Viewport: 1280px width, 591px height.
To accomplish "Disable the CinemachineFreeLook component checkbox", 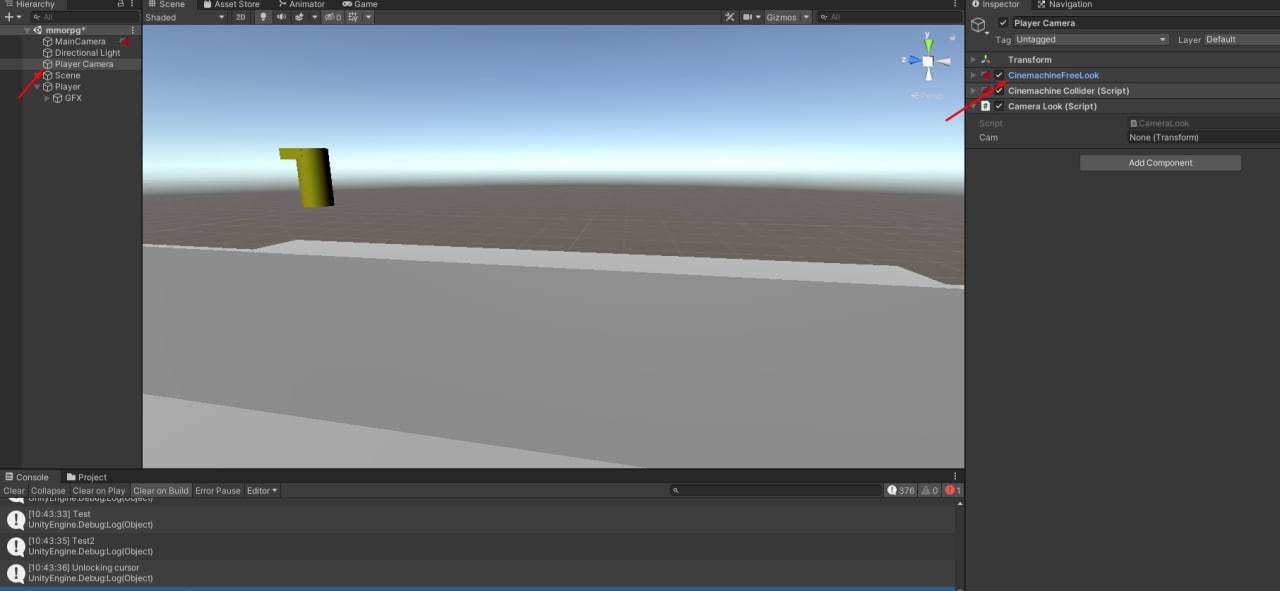I will (x=999, y=75).
